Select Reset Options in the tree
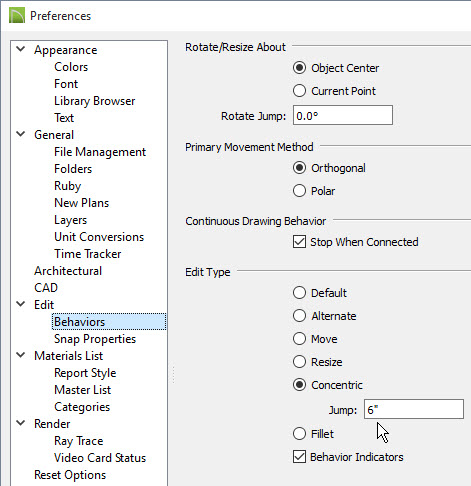The image size is (471, 486). click(70, 475)
